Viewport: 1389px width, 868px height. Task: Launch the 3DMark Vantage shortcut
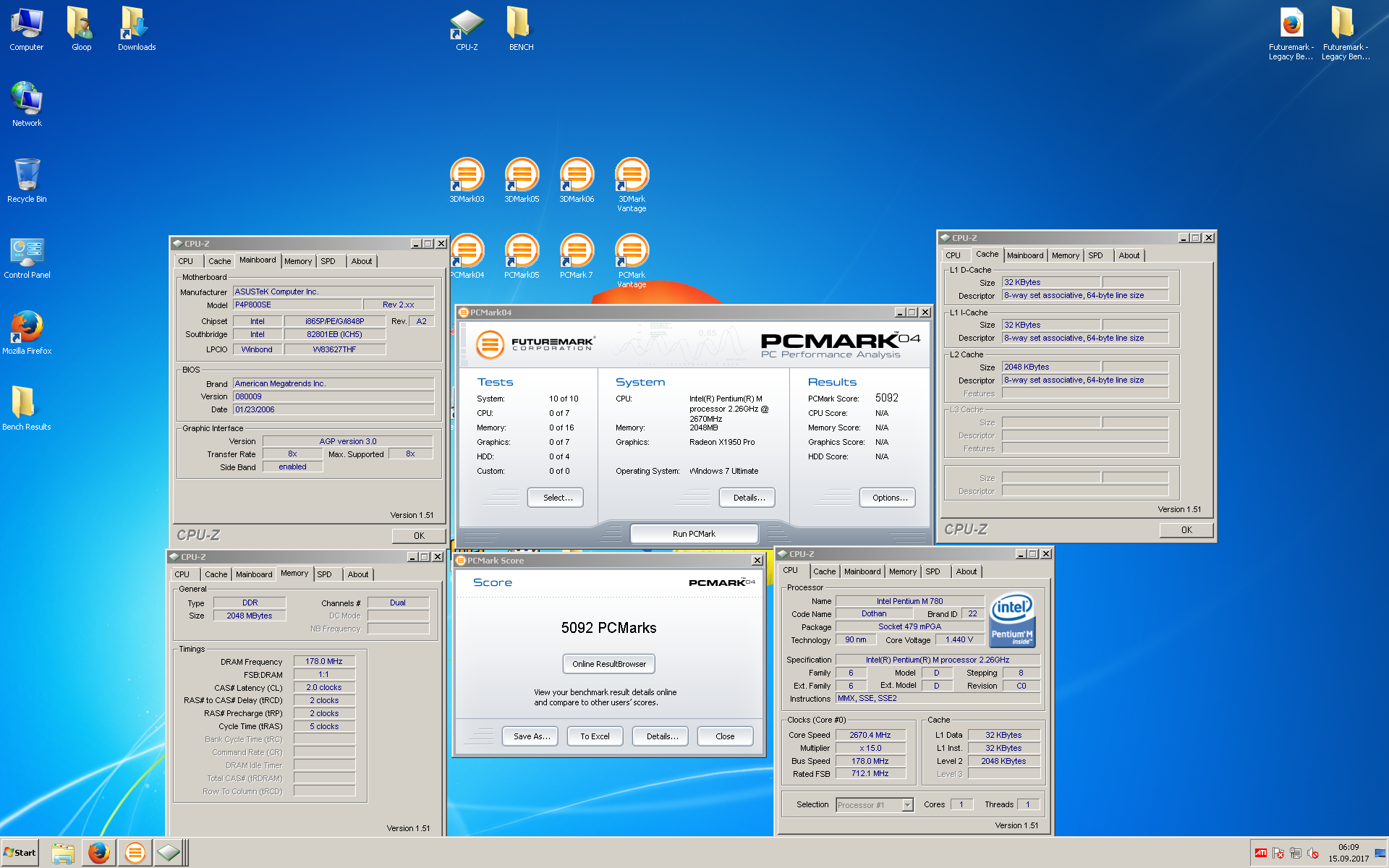pyautogui.click(x=632, y=184)
